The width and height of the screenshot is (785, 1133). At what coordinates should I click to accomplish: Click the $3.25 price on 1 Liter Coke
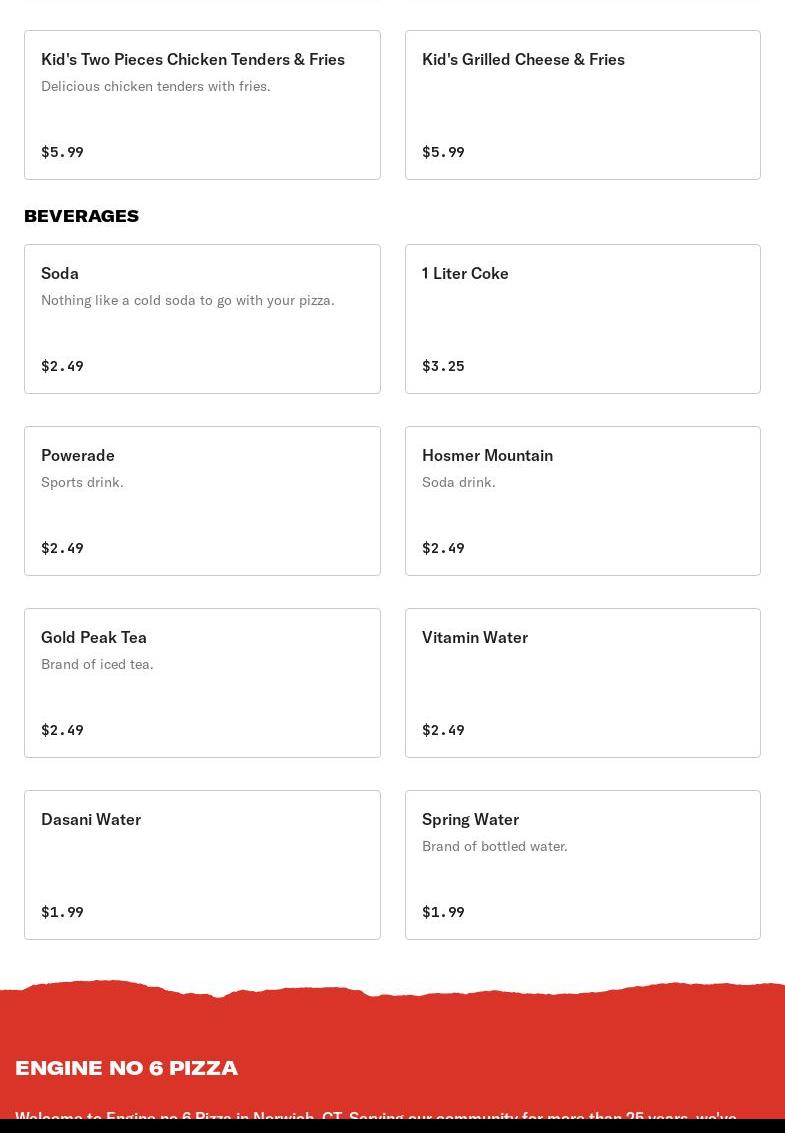(443, 366)
